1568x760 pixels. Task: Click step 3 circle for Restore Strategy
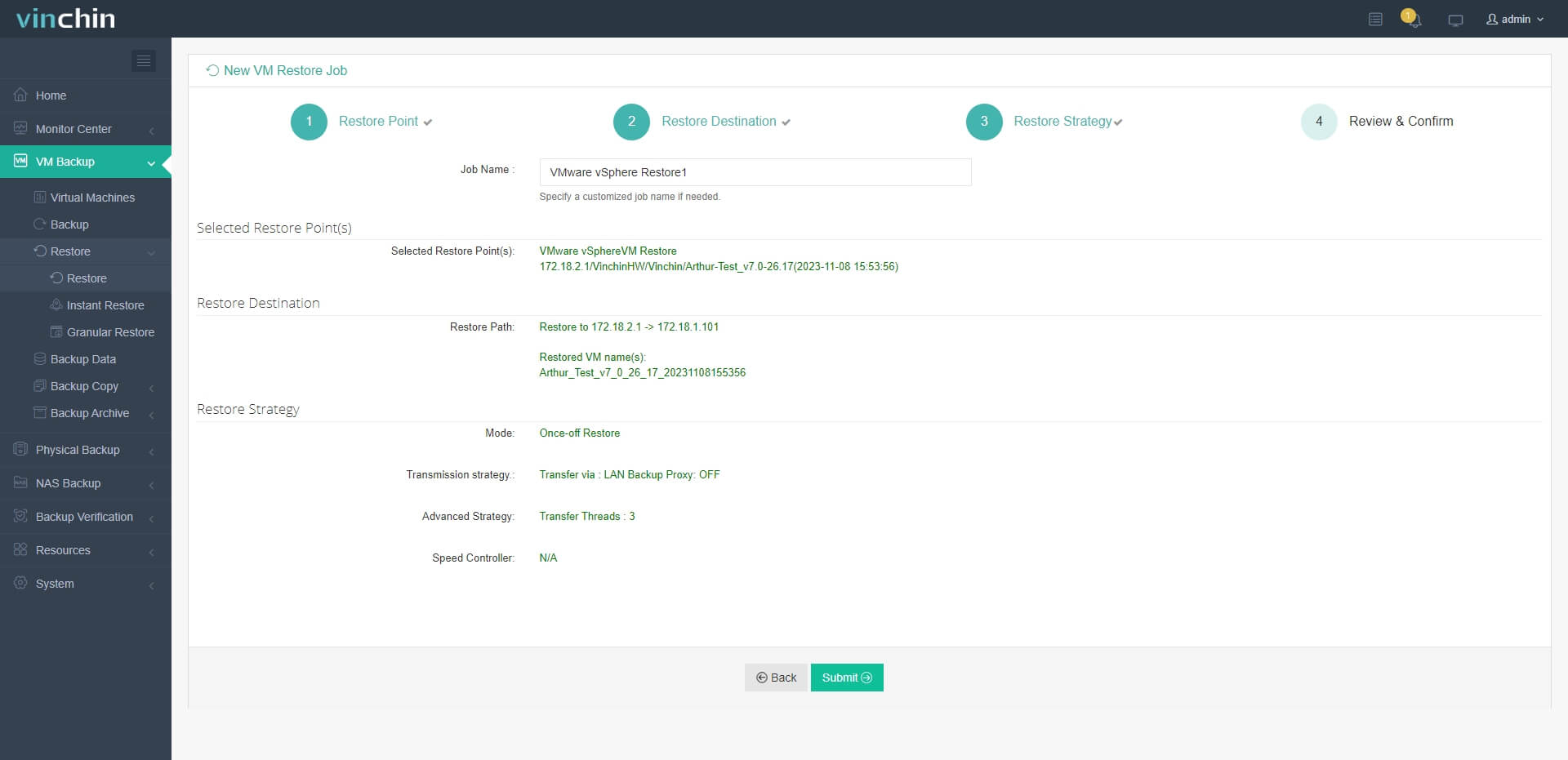tap(984, 122)
